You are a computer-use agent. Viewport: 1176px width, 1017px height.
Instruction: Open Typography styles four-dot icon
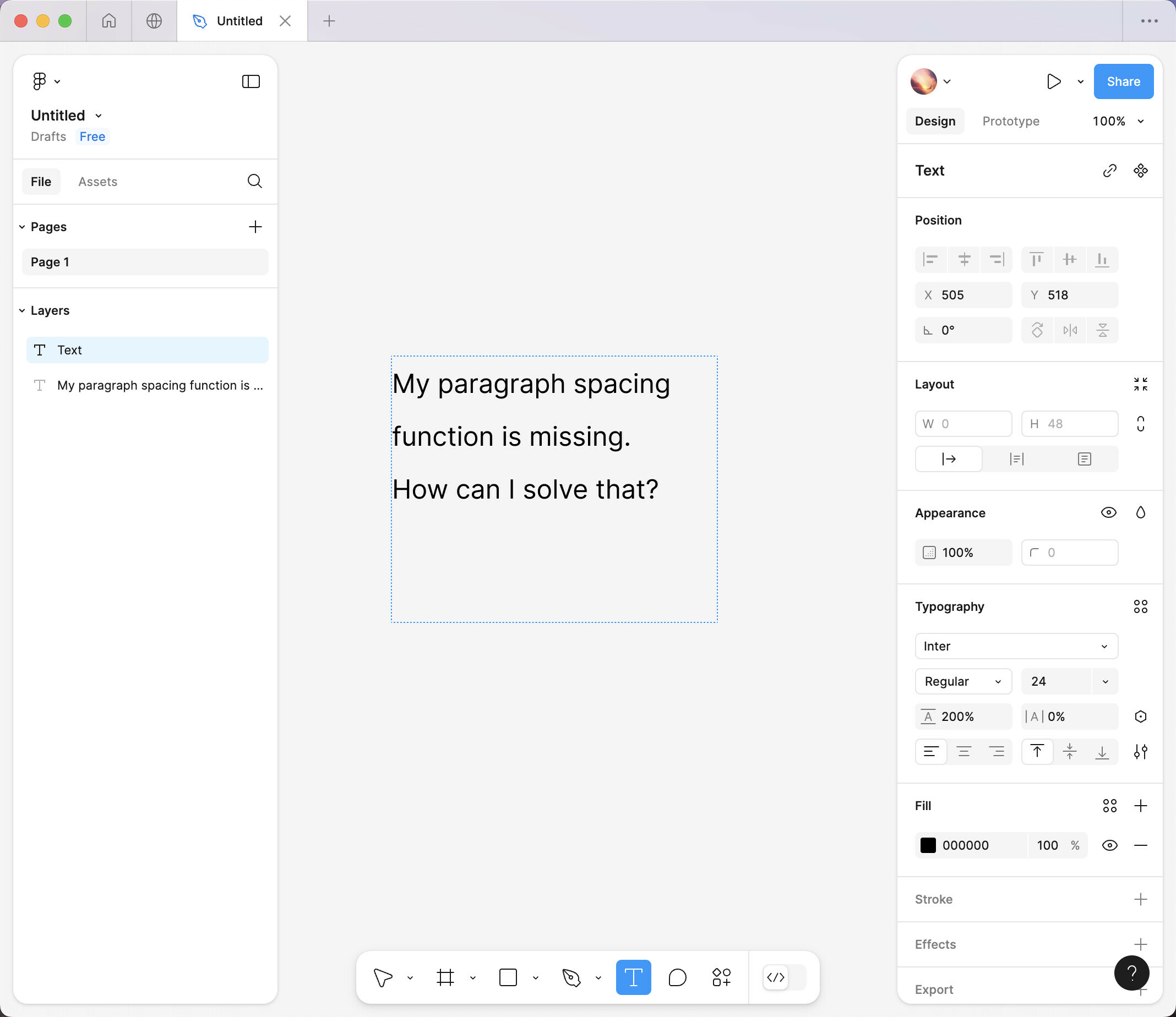1140,606
